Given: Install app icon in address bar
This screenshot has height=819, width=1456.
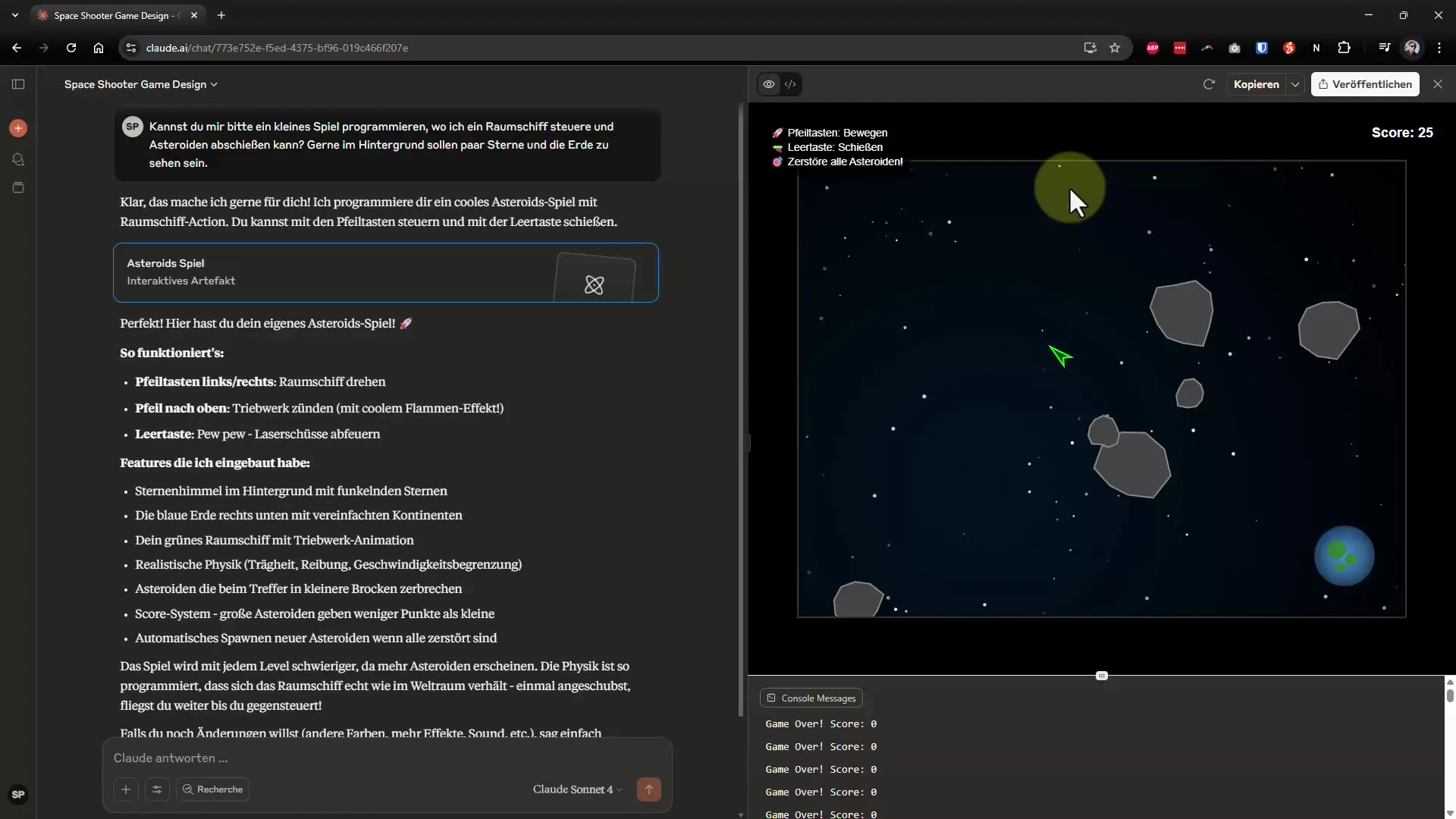Looking at the screenshot, I should coord(1090,48).
